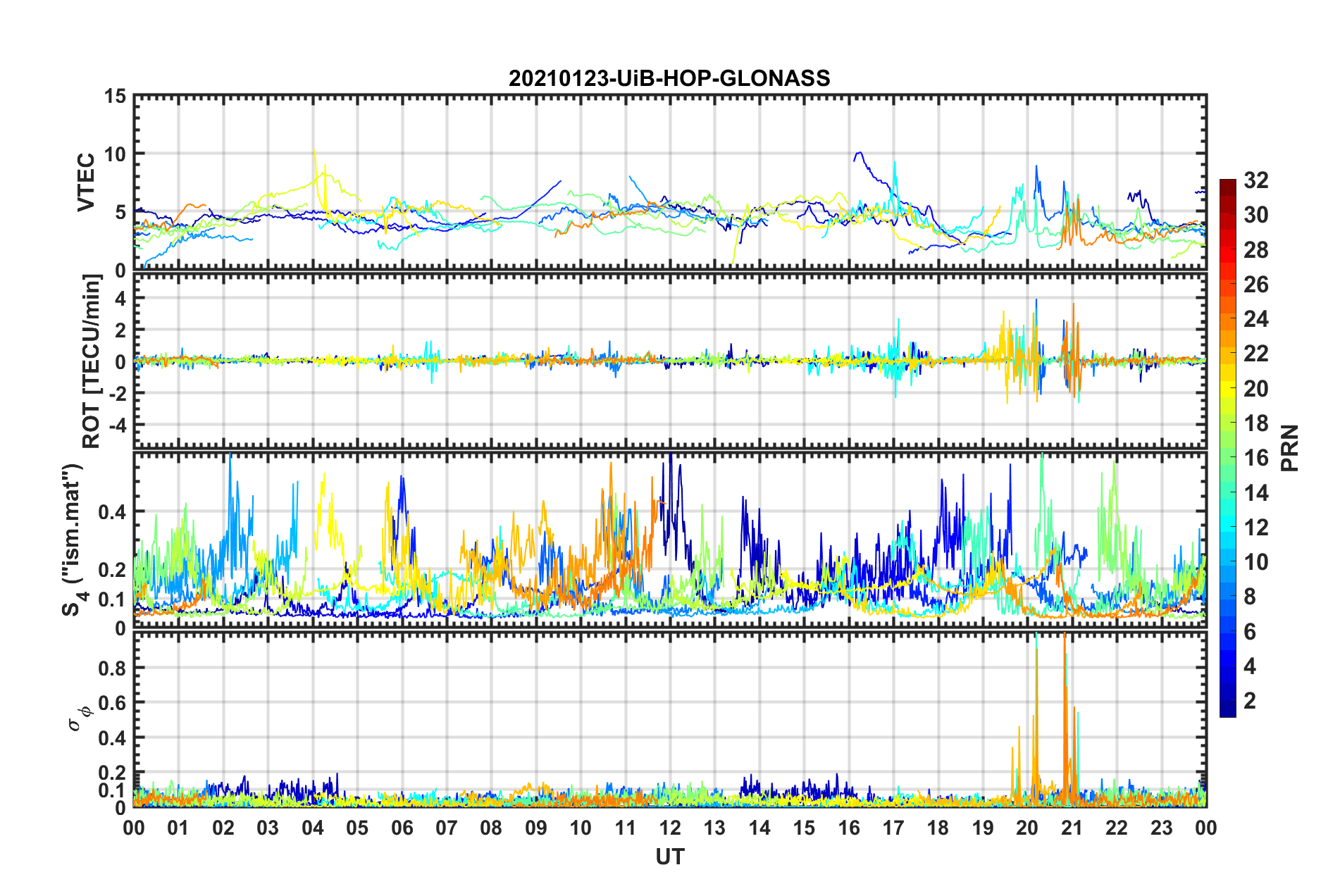Click the orange colorbar region near 24
The image size is (1340, 896).
(x=1228, y=320)
